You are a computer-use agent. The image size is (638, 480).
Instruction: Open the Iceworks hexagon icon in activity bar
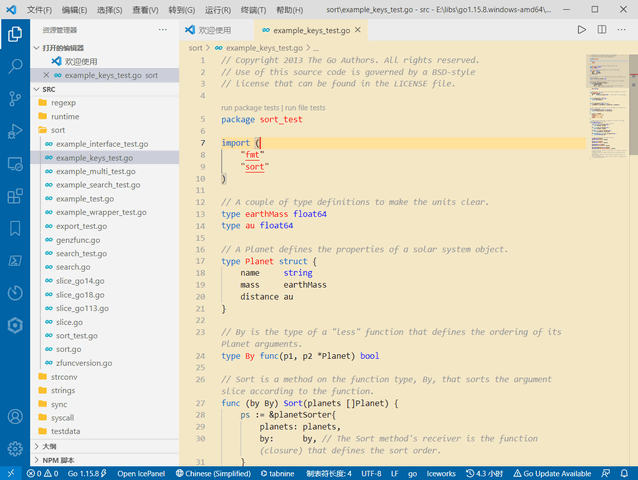click(x=15, y=325)
